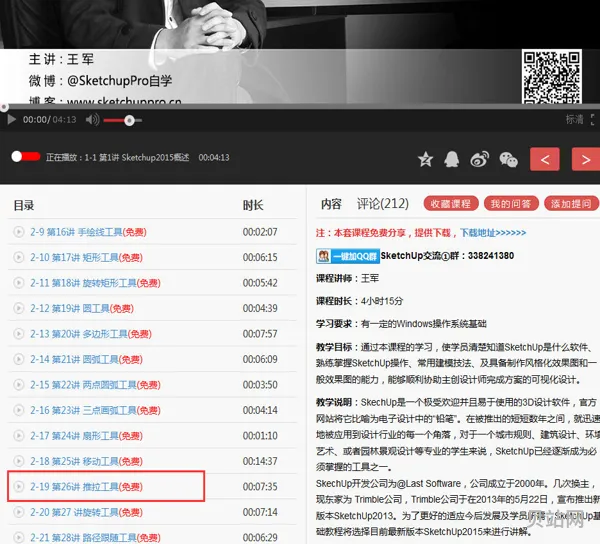Play the video with the play button
The width and height of the screenshot is (600, 544).
[x=11, y=120]
